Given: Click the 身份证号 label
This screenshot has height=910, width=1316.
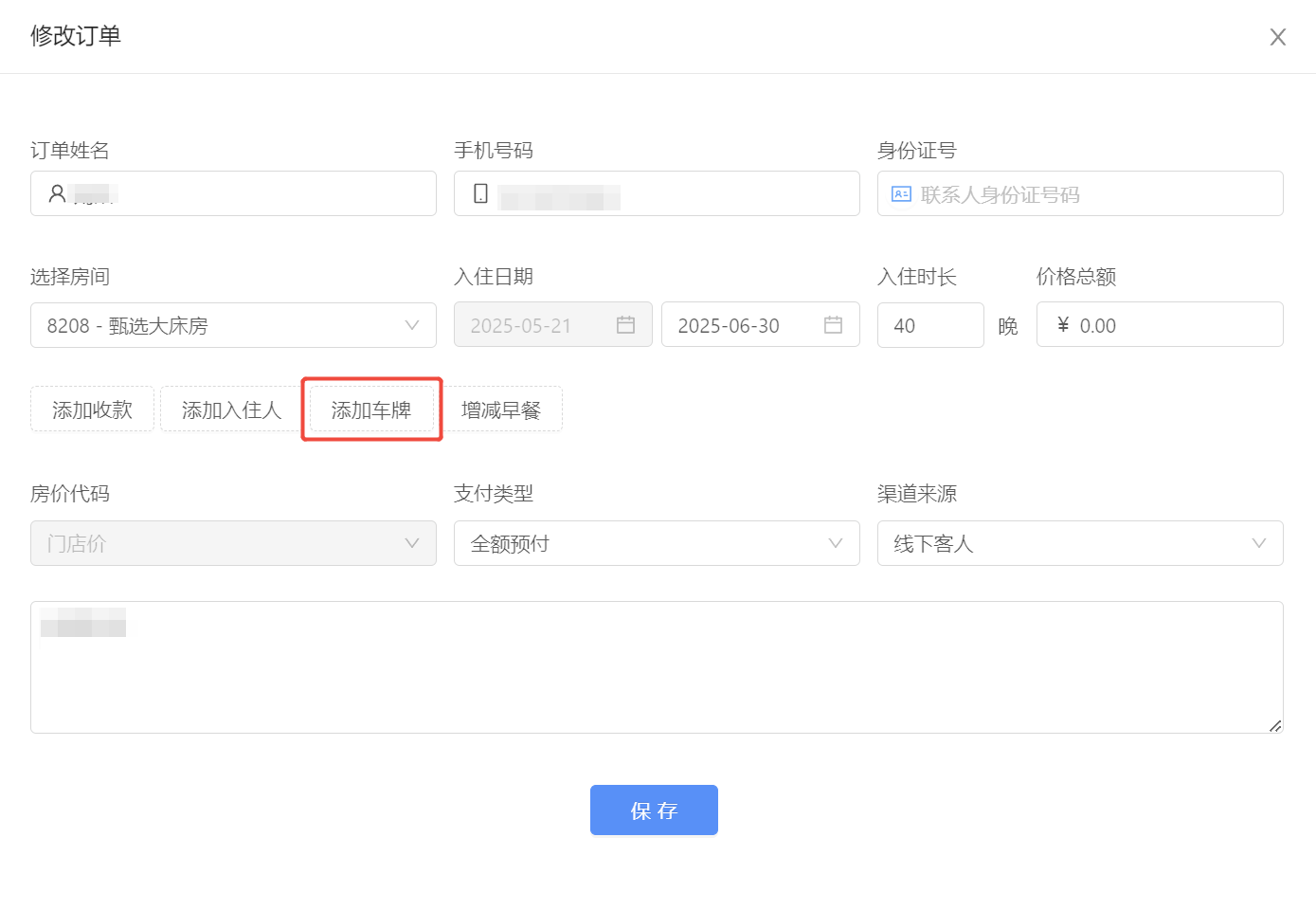Looking at the screenshot, I should pyautogui.click(x=917, y=150).
